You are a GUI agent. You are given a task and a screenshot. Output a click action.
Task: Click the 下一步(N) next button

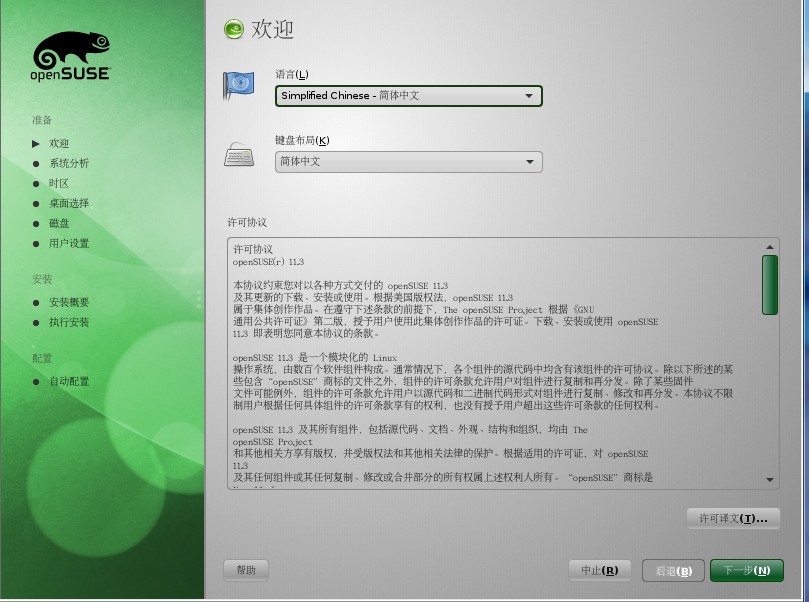point(747,571)
